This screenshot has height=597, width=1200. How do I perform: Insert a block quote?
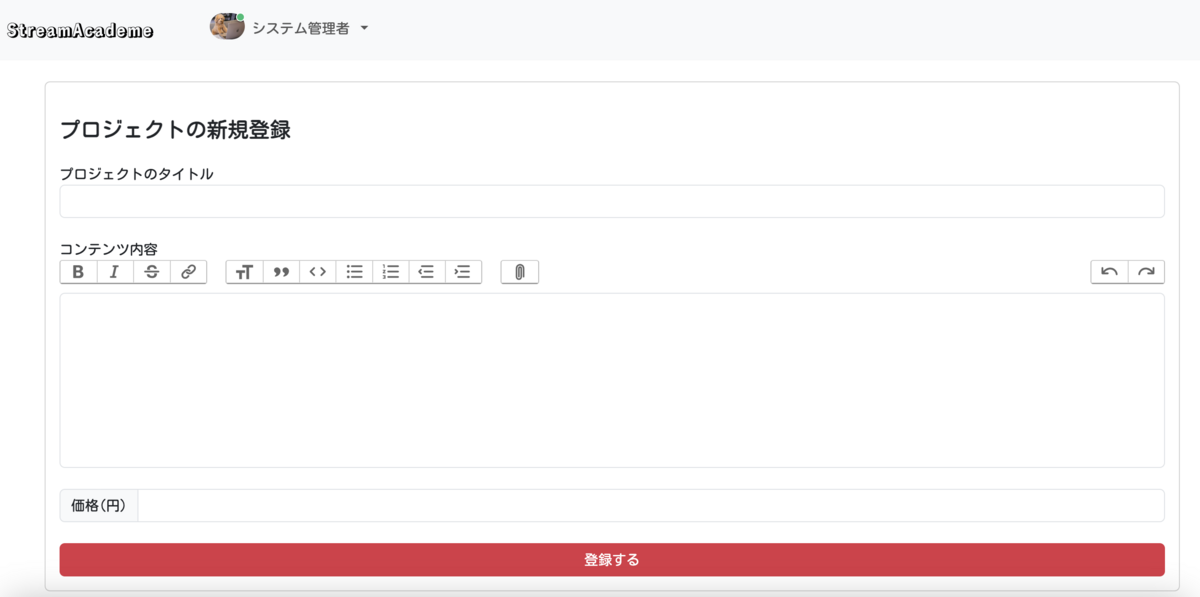tap(281, 272)
